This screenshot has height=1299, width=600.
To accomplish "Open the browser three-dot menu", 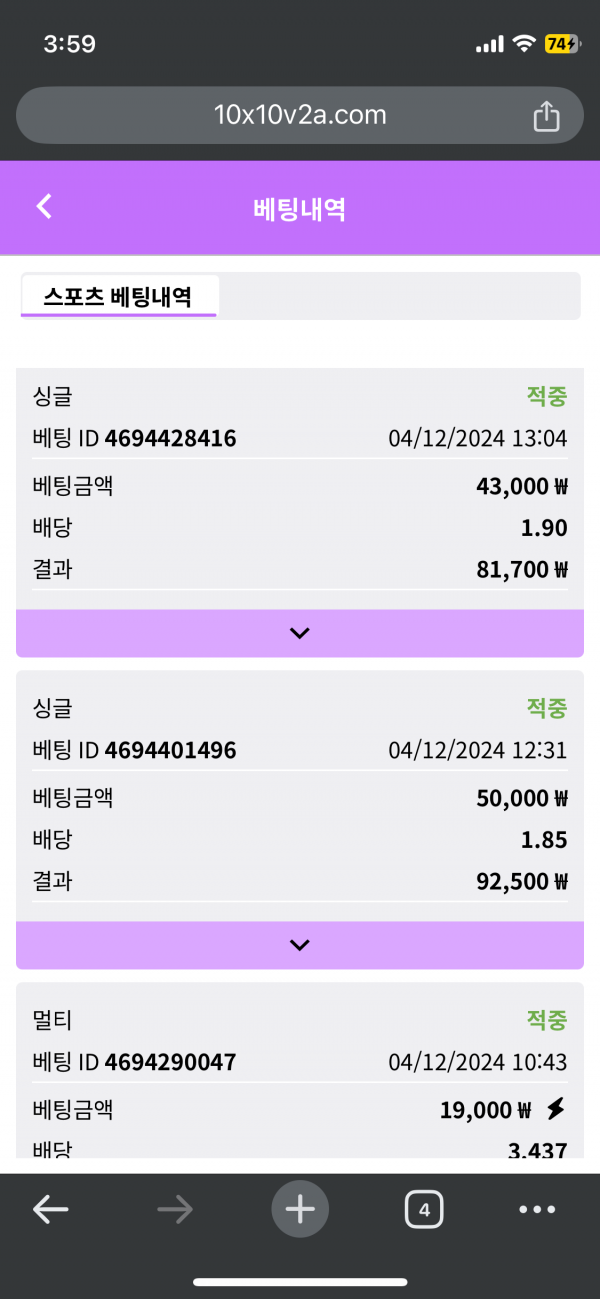I will 537,1210.
